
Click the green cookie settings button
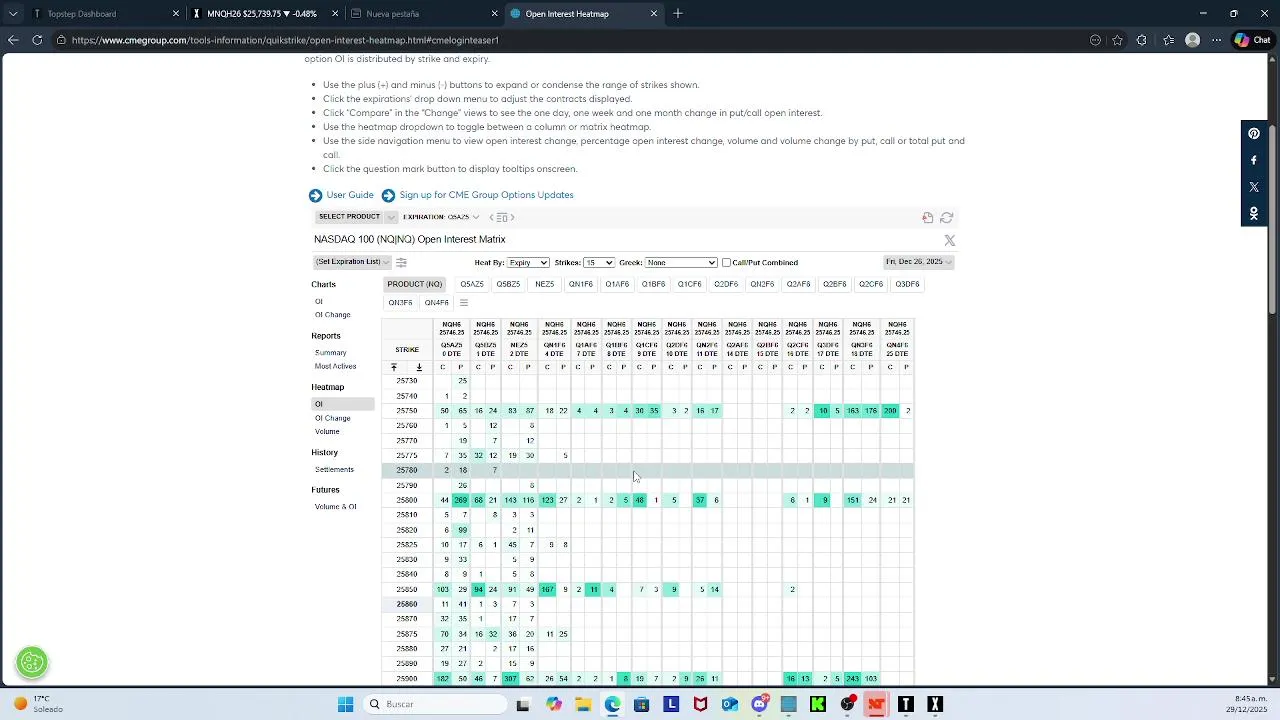tap(32, 662)
